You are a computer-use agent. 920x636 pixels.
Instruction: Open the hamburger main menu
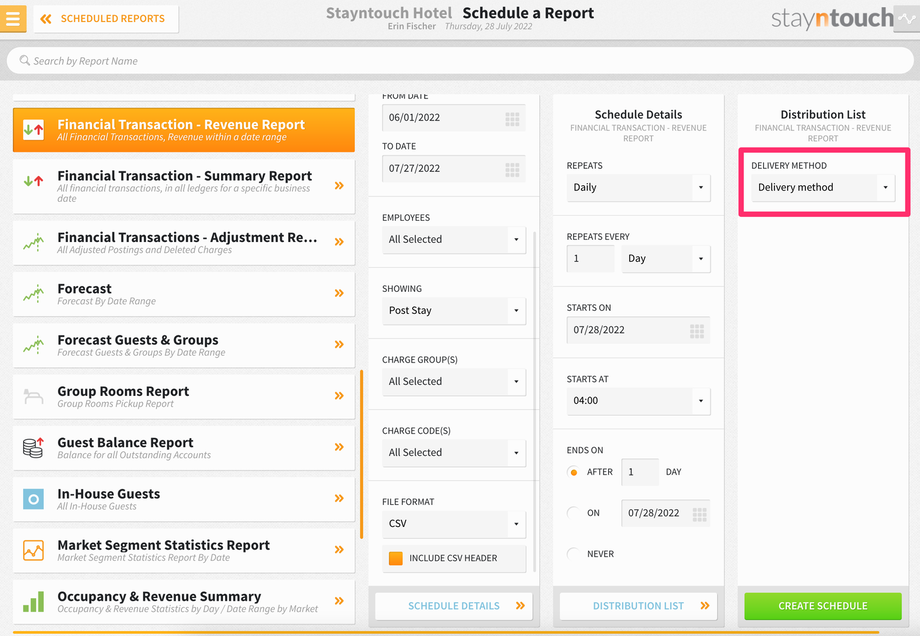(x=12, y=18)
